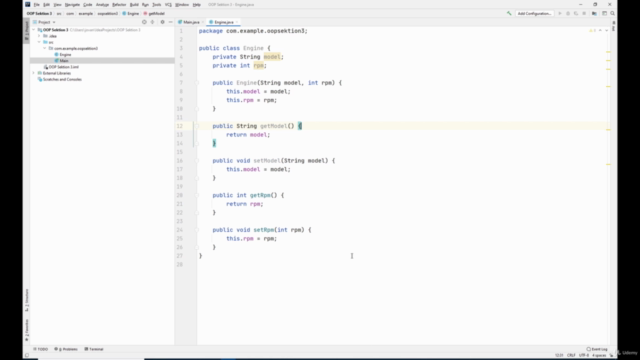Click the oopsektion3 breadcrumb

click(107, 13)
